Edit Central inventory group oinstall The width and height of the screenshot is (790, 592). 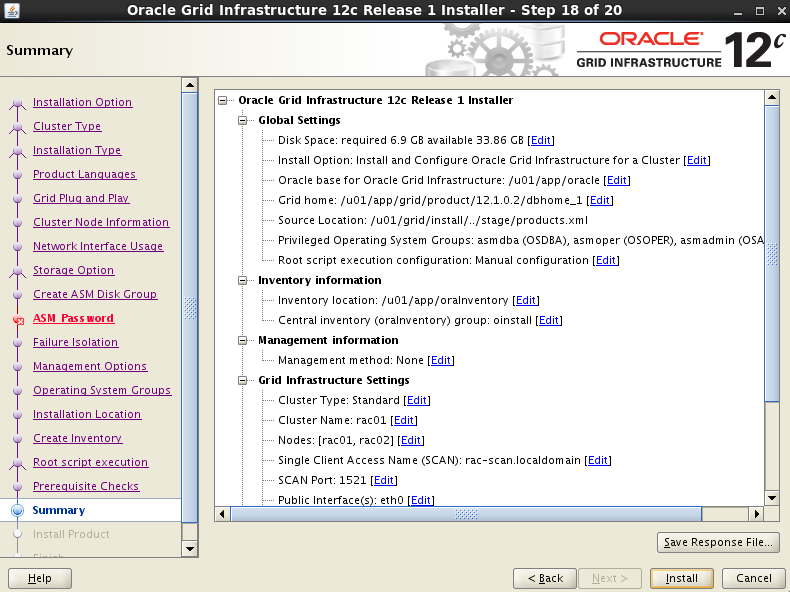(549, 320)
